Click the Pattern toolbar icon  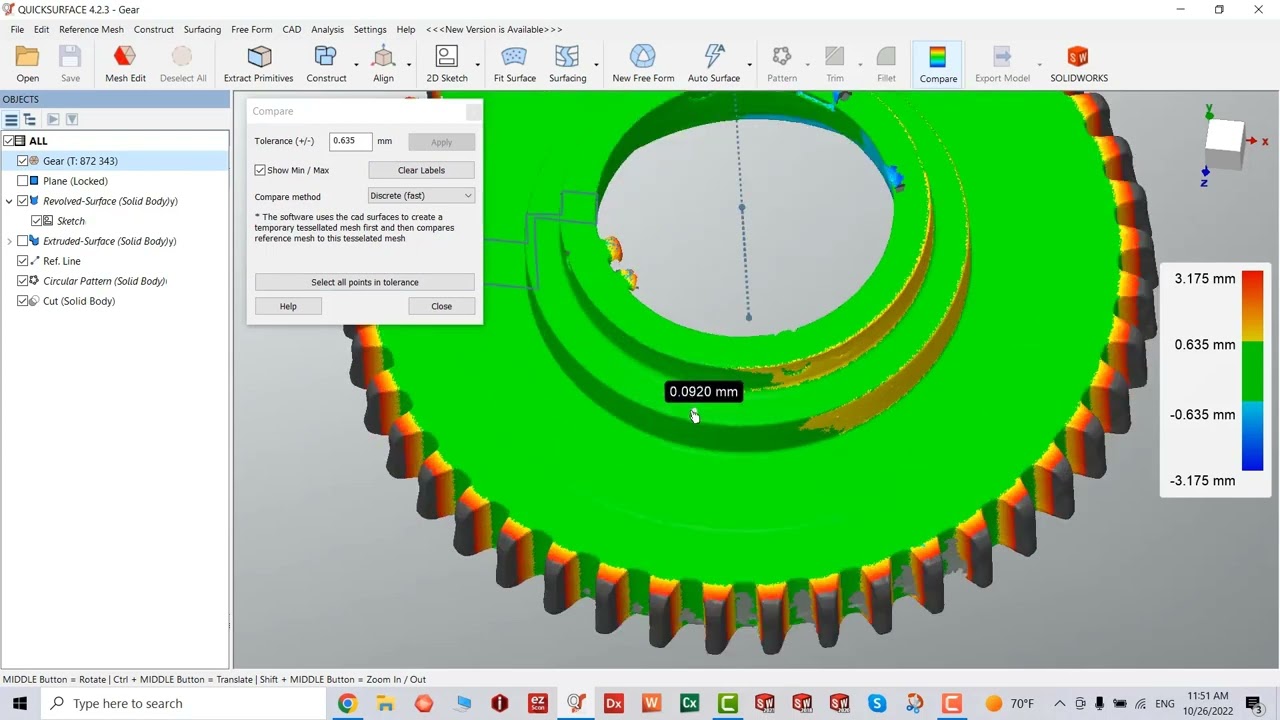click(x=782, y=64)
